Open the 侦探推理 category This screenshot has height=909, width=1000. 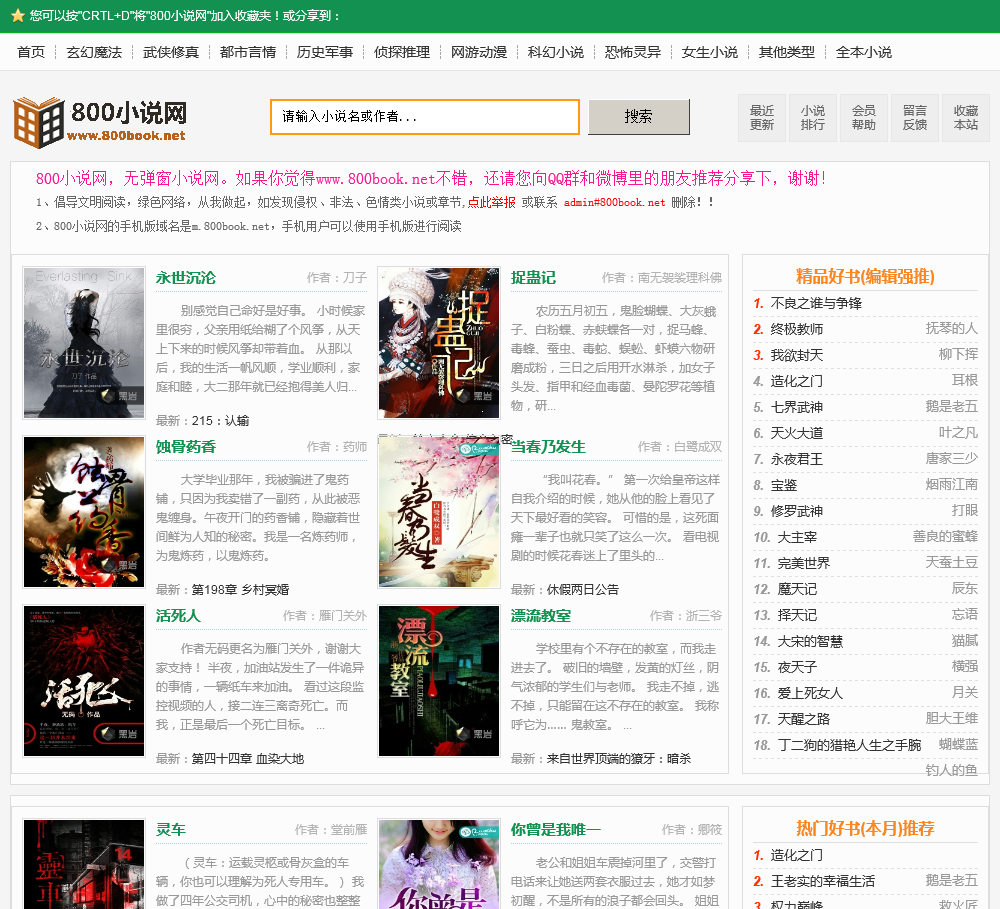point(402,52)
